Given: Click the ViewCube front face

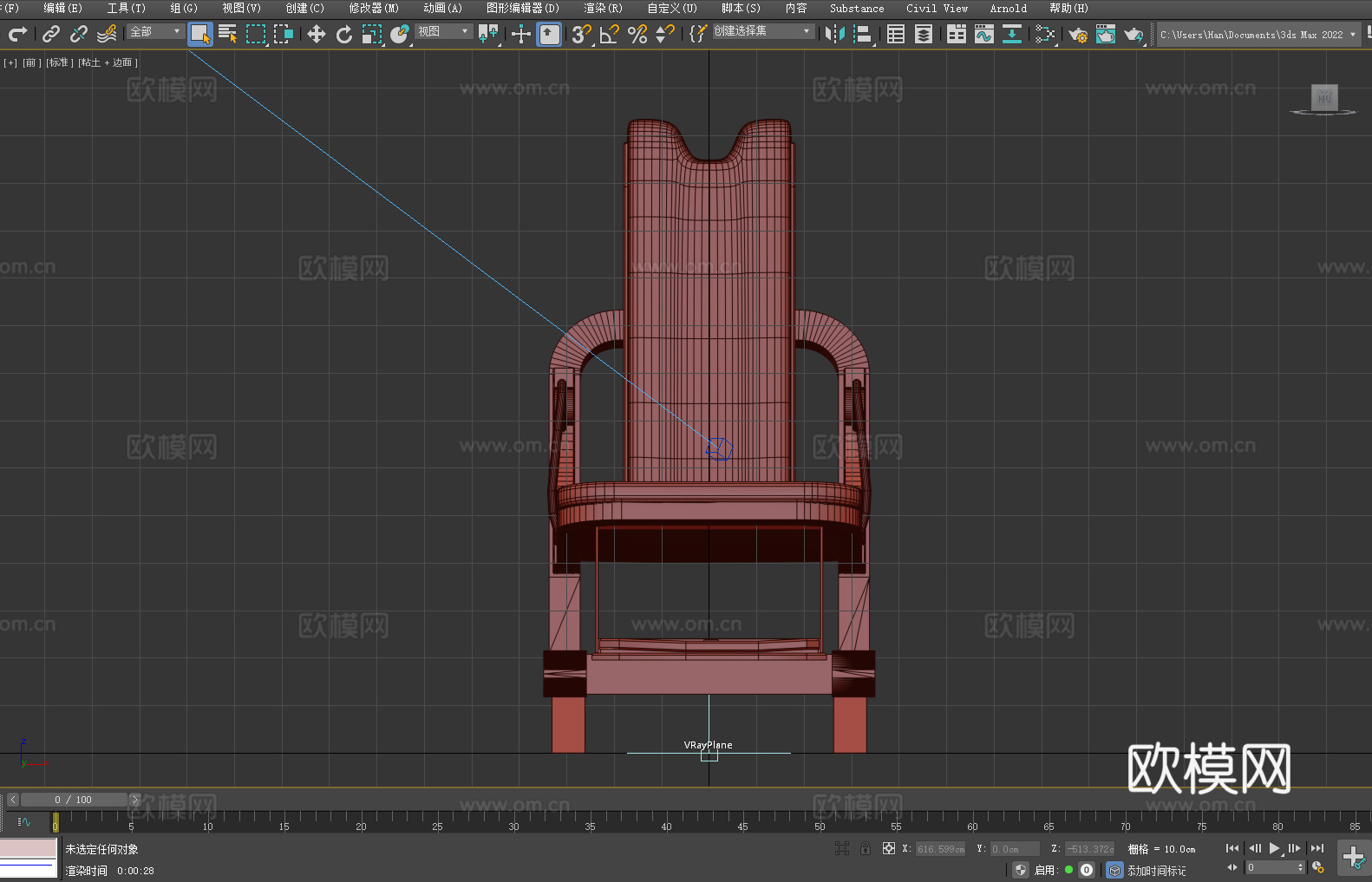Looking at the screenshot, I should click(1324, 96).
